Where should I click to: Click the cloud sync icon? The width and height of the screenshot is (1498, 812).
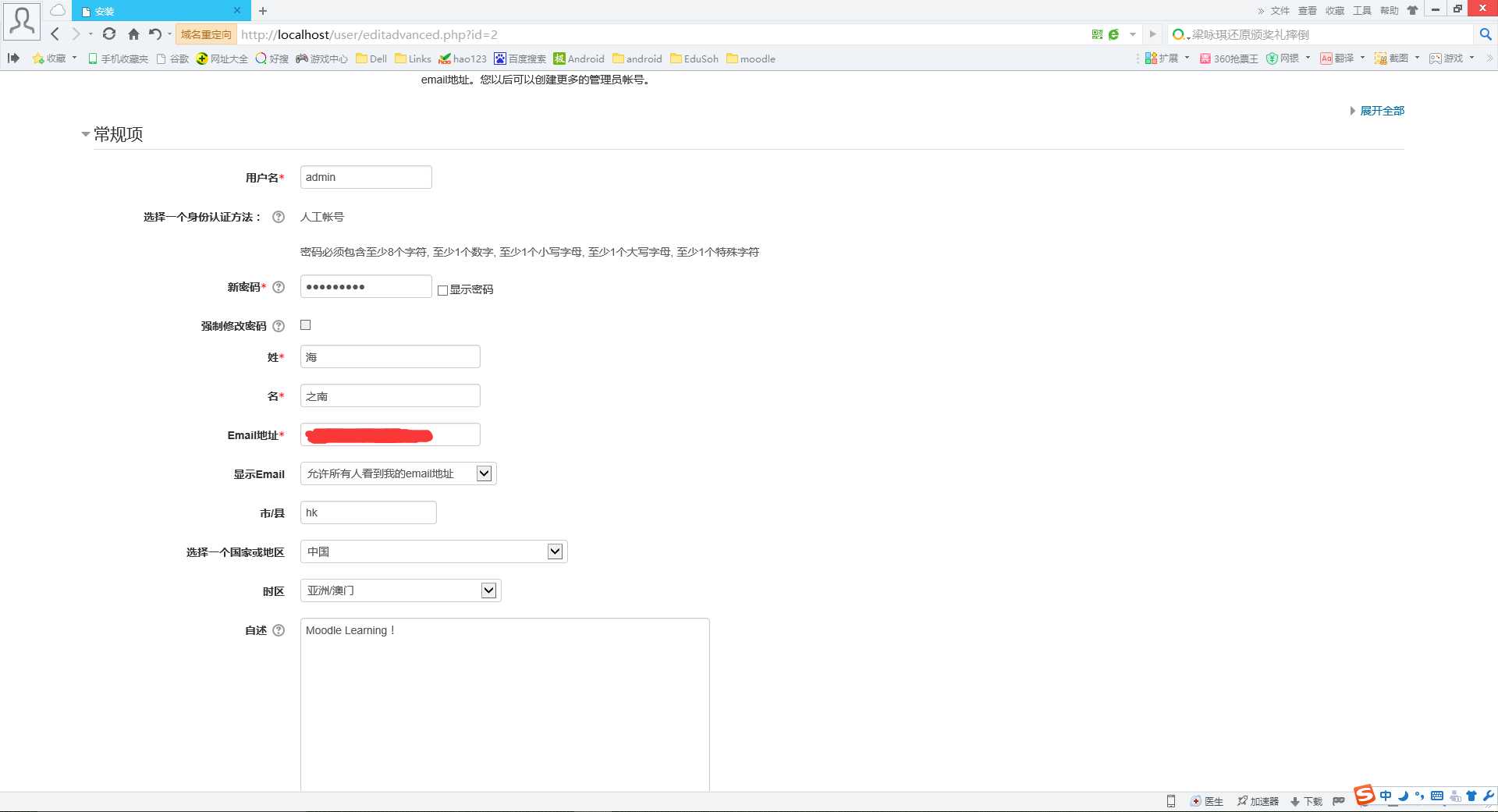[58, 11]
